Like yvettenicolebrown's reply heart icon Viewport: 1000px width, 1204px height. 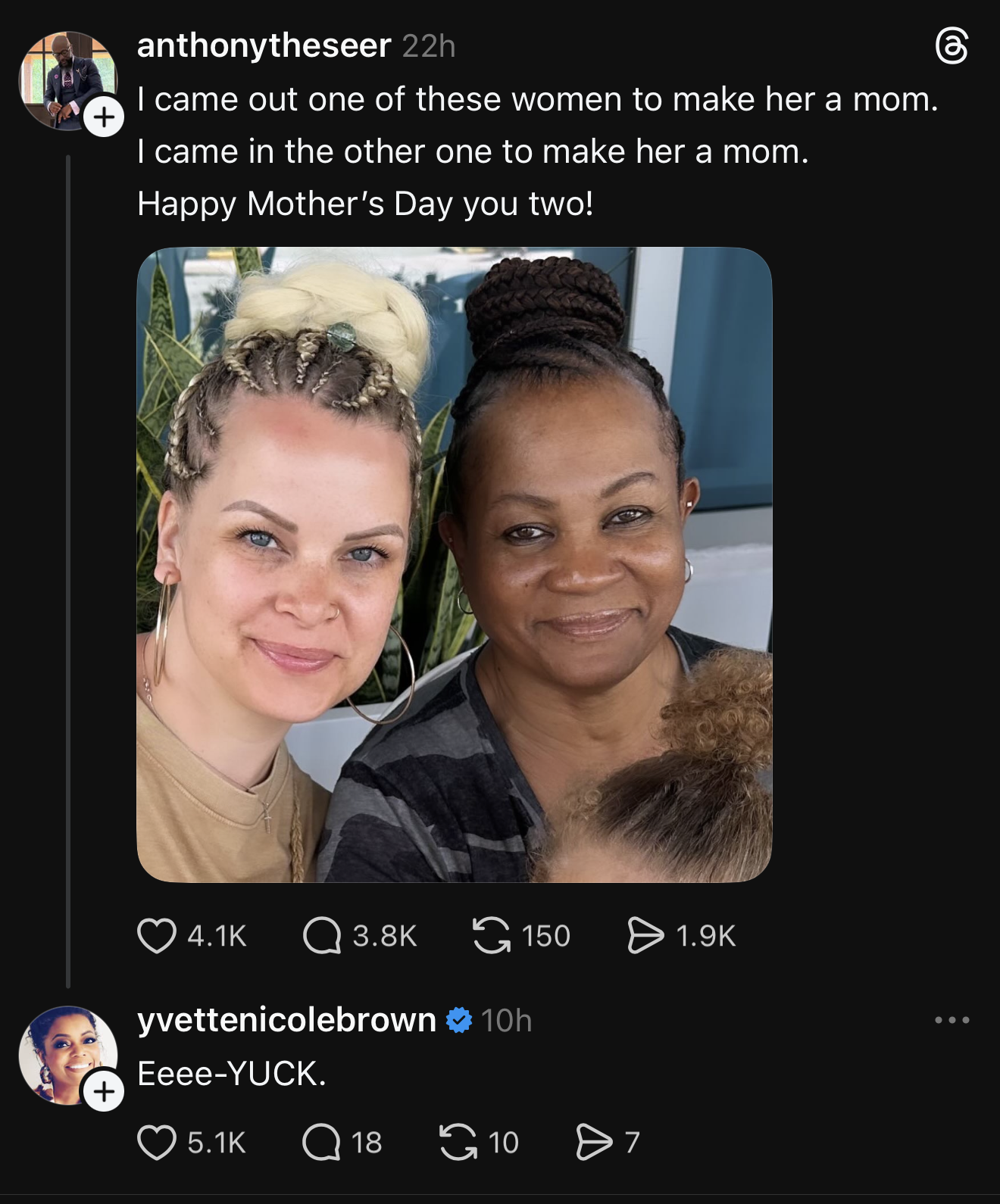click(157, 1142)
